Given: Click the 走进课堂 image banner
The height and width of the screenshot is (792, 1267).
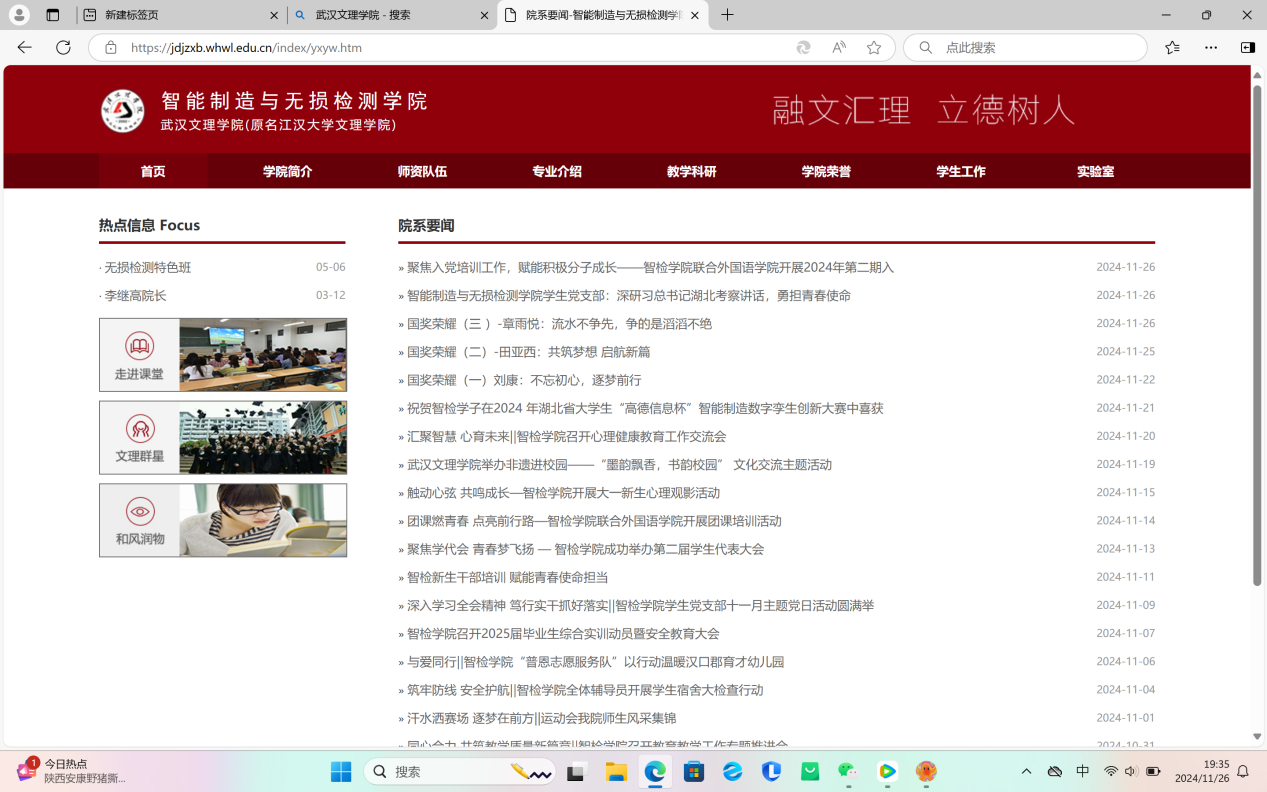Looking at the screenshot, I should (x=223, y=355).
